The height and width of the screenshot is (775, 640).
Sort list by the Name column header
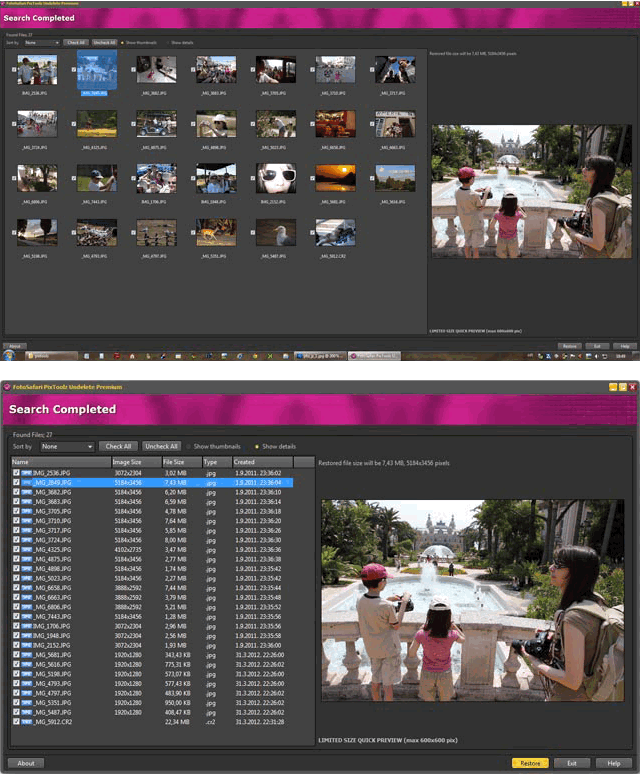[61, 462]
